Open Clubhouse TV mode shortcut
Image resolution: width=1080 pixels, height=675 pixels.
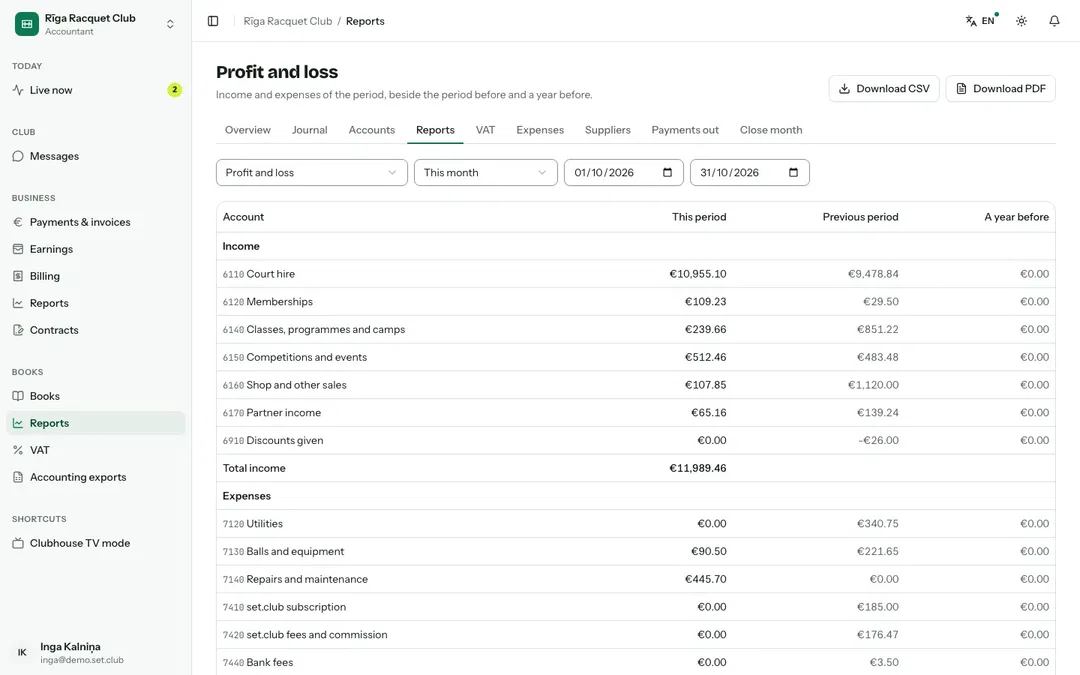click(96, 543)
